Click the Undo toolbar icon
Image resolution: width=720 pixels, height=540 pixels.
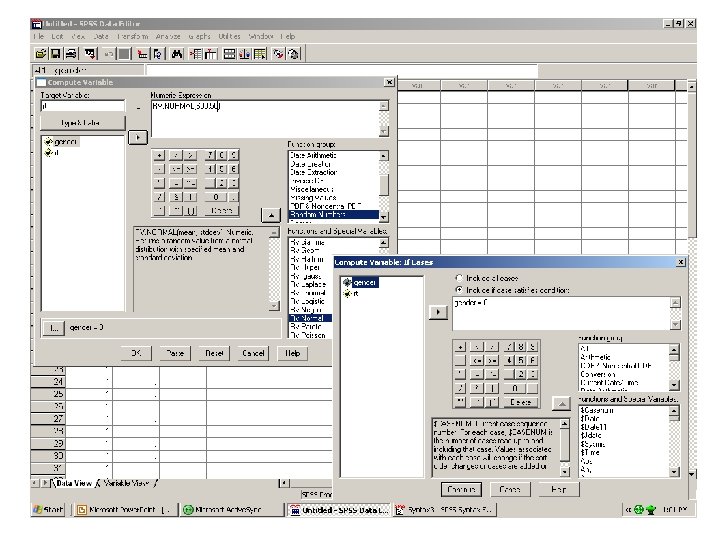tap(108, 54)
